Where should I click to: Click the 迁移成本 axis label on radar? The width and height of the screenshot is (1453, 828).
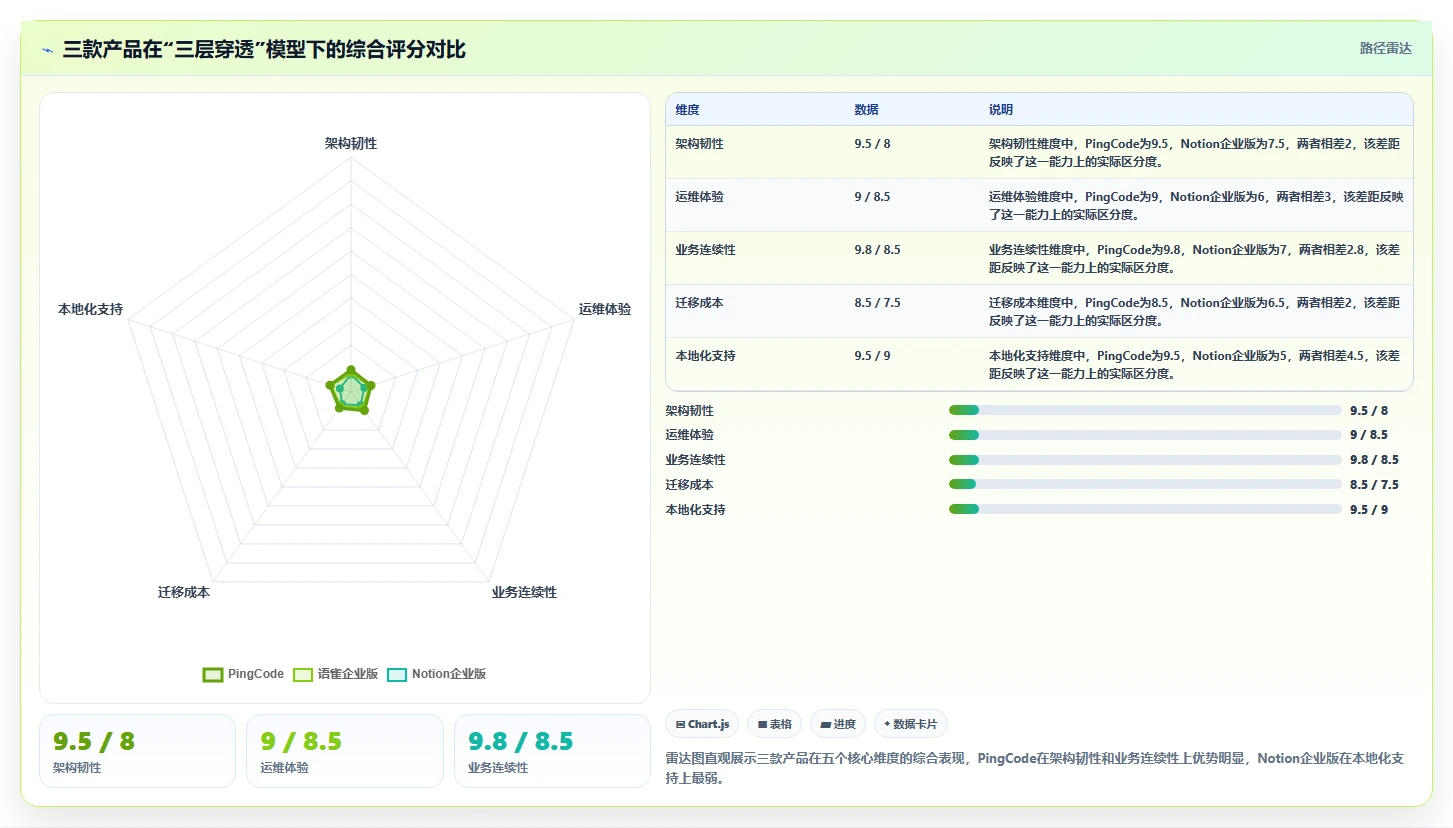(x=184, y=593)
